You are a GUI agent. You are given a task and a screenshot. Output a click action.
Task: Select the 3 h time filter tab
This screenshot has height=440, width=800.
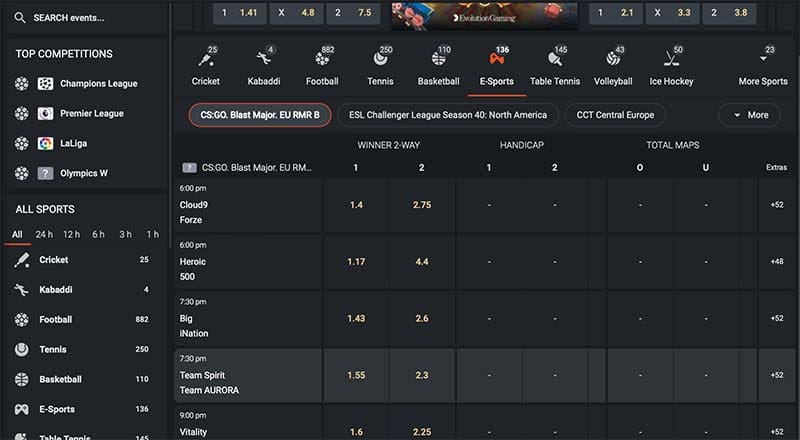pyautogui.click(x=126, y=234)
